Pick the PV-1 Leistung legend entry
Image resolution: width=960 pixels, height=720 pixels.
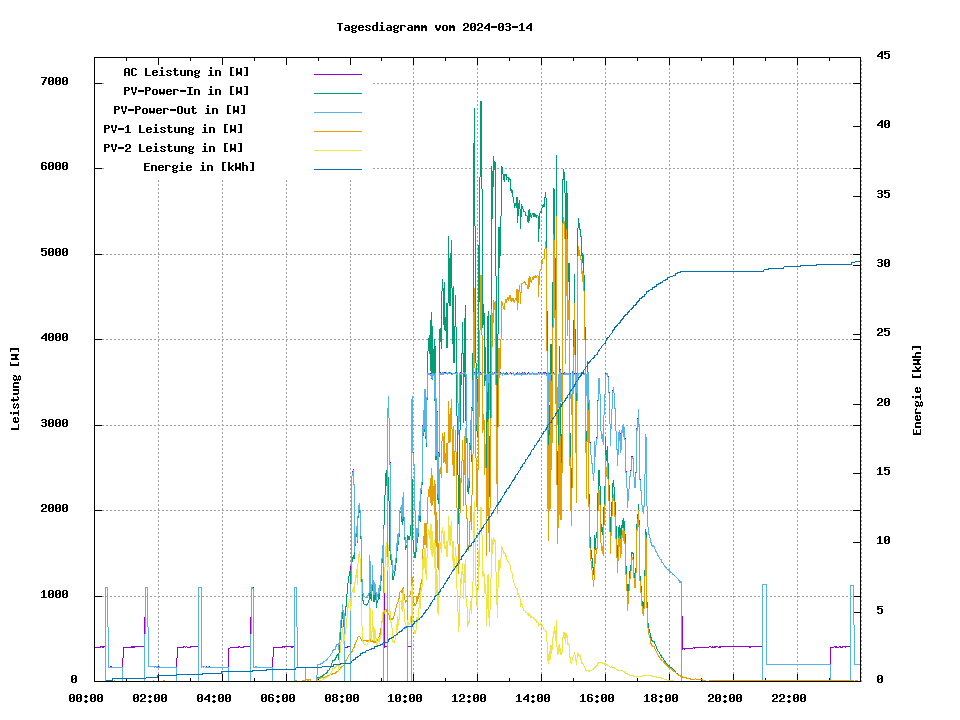(x=172, y=129)
